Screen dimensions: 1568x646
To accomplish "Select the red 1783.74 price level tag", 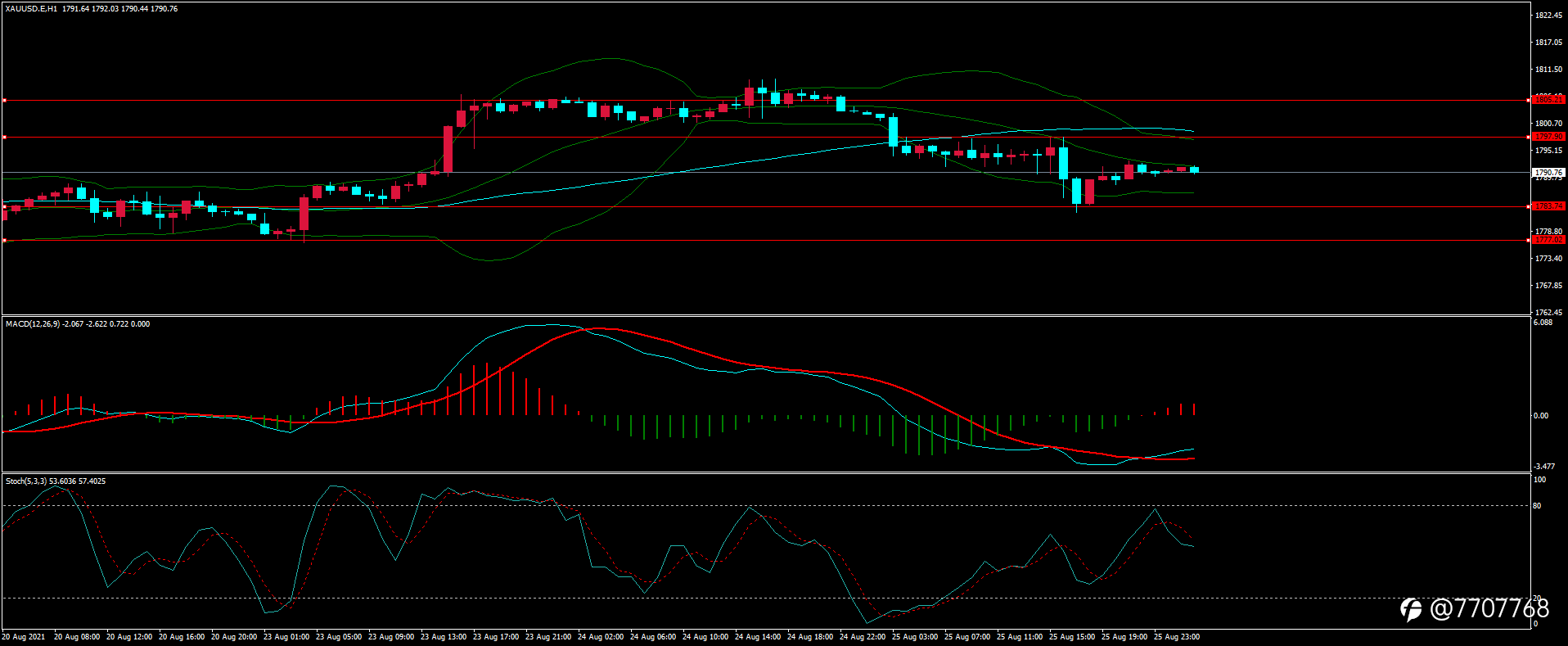I will coord(1548,206).
